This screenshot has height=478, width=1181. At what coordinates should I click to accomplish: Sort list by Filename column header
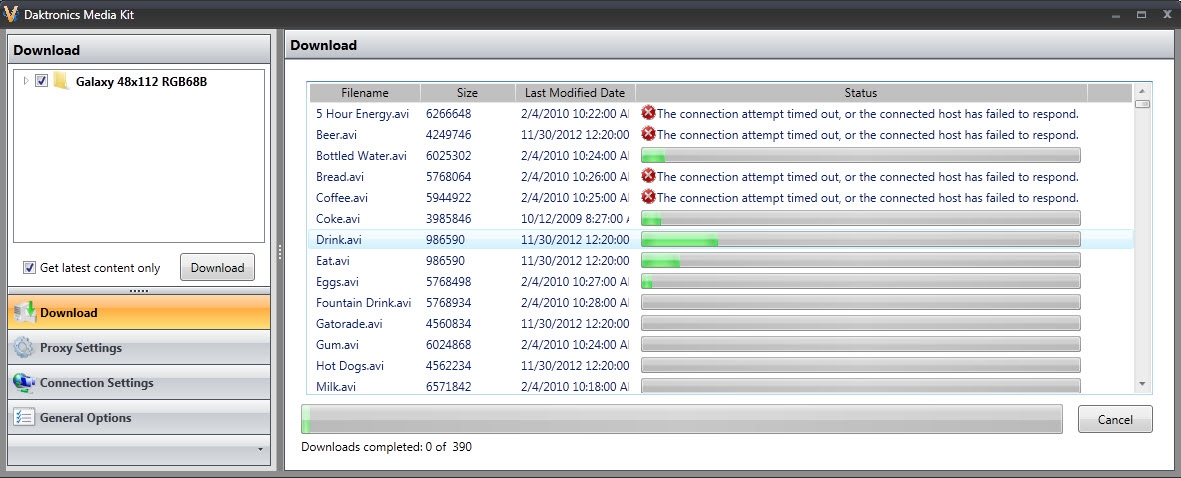364,93
